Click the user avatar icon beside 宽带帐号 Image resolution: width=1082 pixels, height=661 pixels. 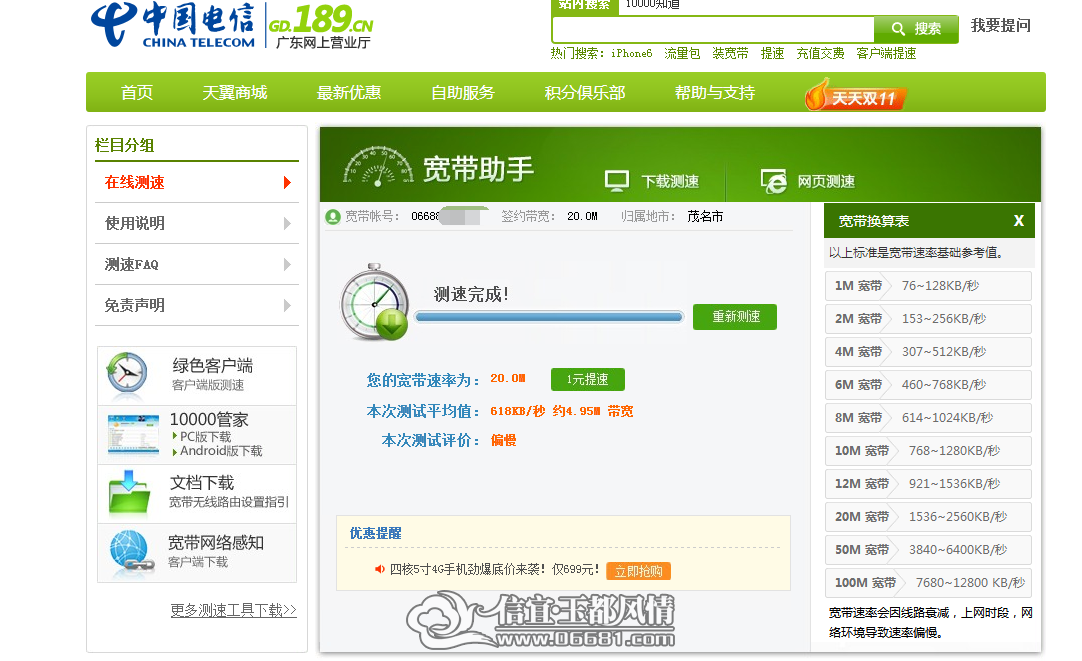point(333,217)
